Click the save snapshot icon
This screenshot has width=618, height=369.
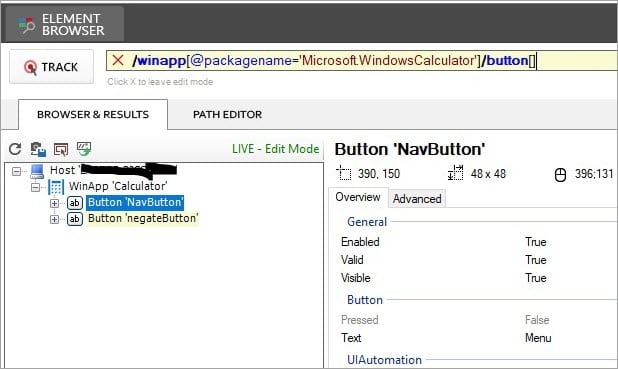coord(38,149)
